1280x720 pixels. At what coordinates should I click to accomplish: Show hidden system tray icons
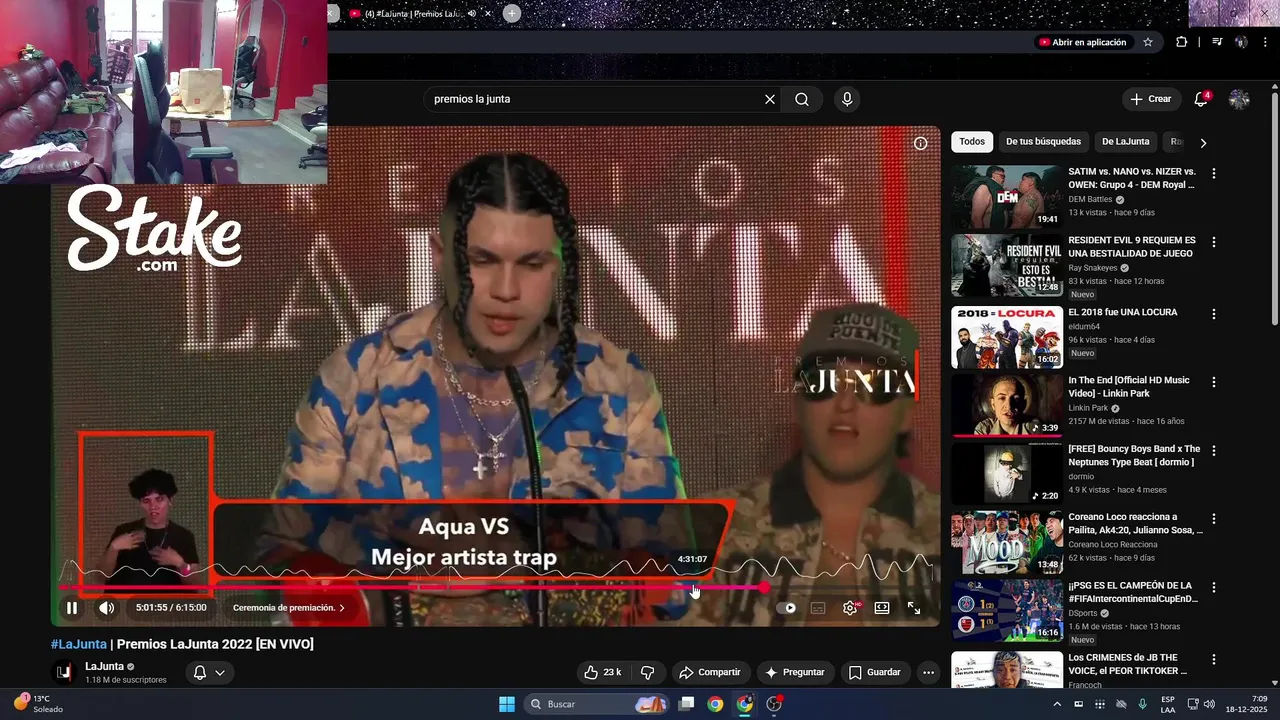point(1057,704)
